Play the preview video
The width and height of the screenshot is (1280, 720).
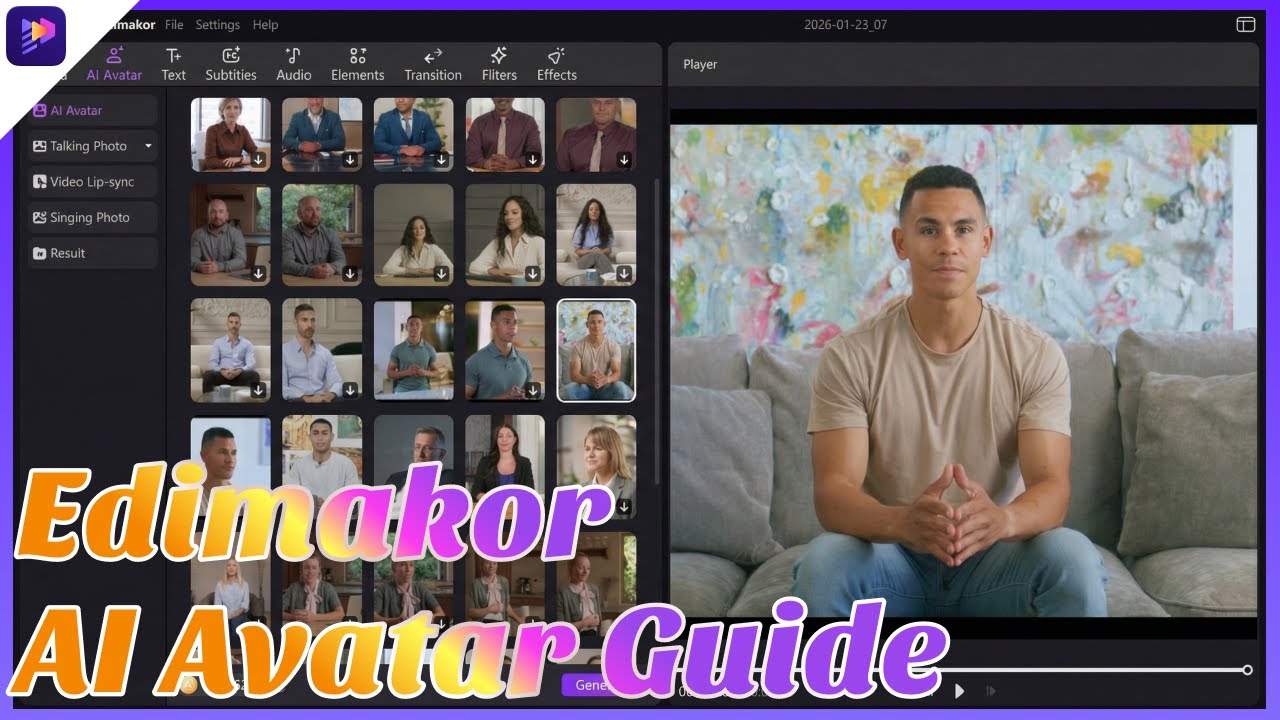[x=959, y=690]
